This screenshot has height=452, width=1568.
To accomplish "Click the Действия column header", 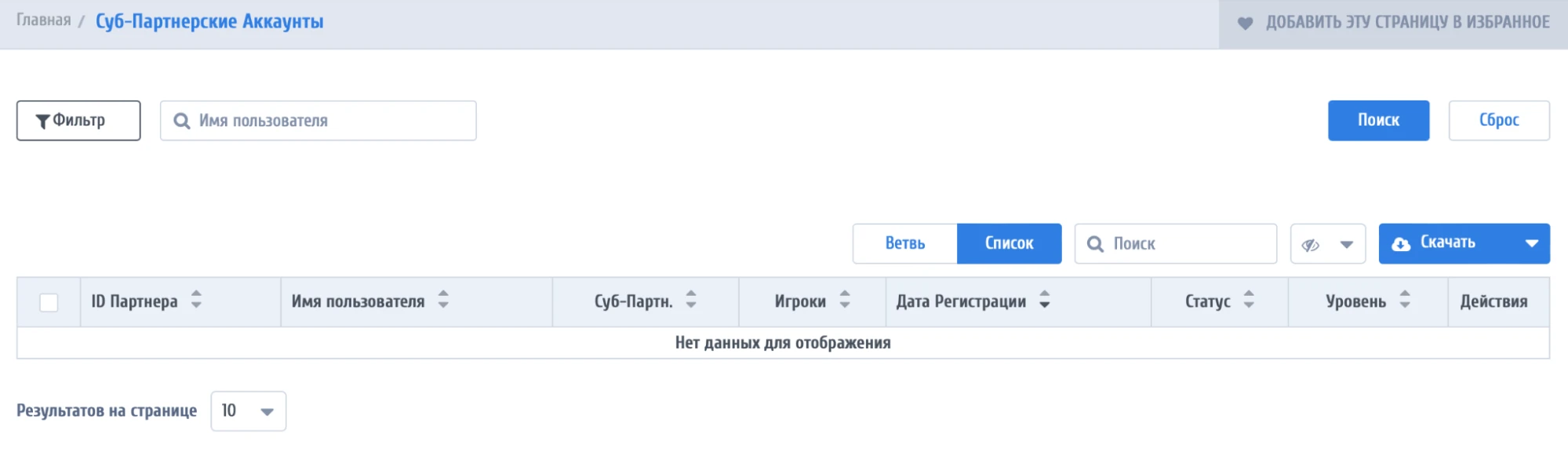I will coord(1493,301).
